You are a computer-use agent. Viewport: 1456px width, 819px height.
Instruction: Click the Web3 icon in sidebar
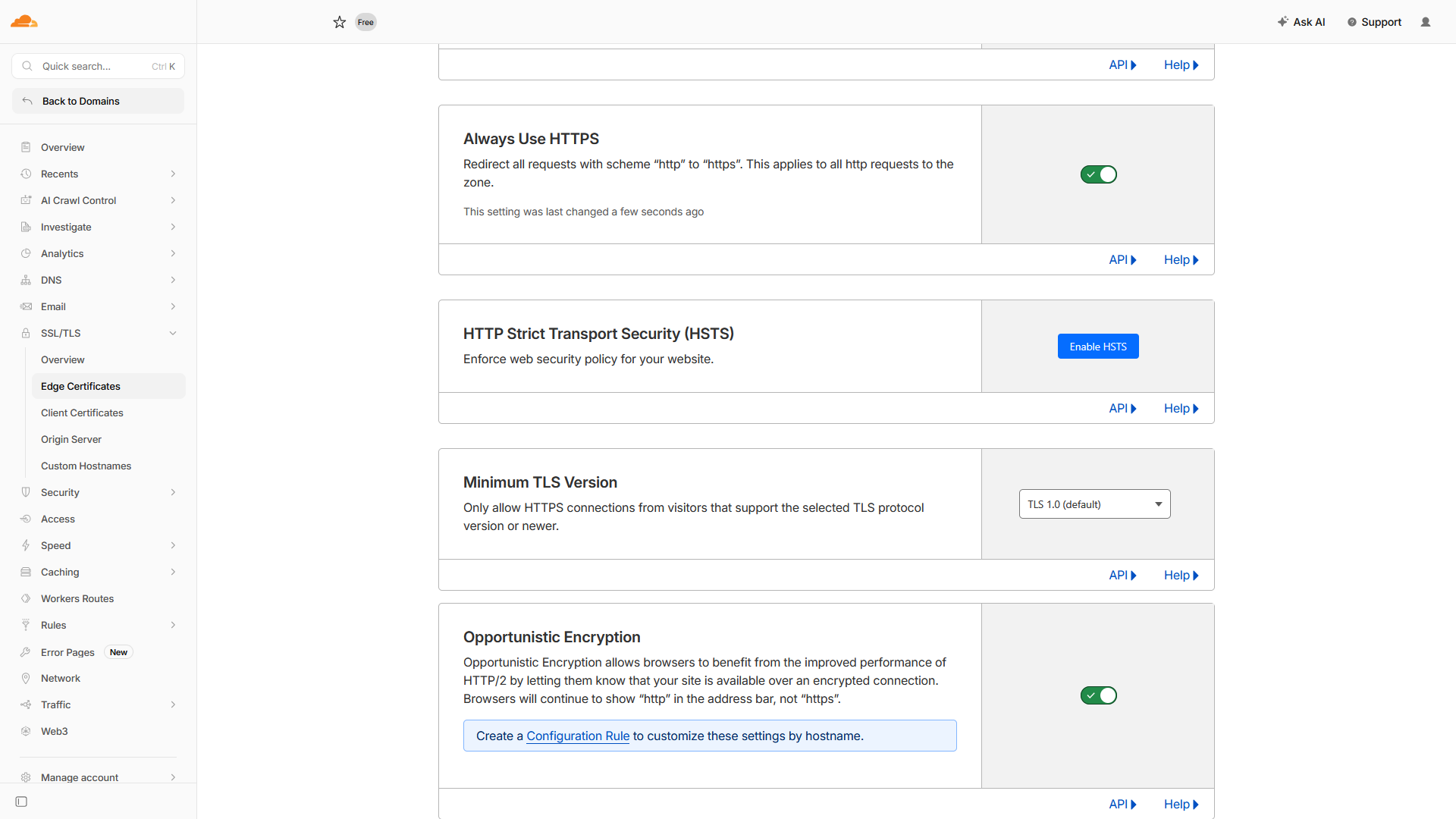pyautogui.click(x=26, y=731)
